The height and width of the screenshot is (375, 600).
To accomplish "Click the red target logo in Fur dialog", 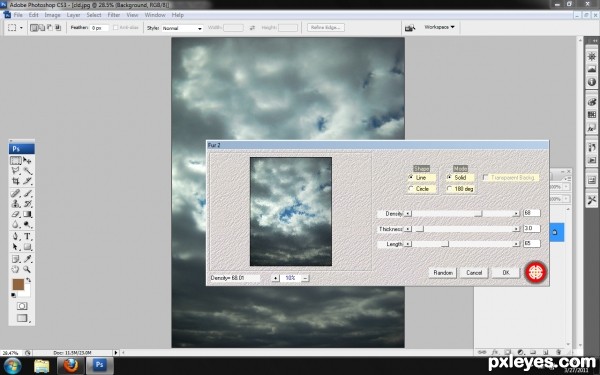I will pos(536,272).
